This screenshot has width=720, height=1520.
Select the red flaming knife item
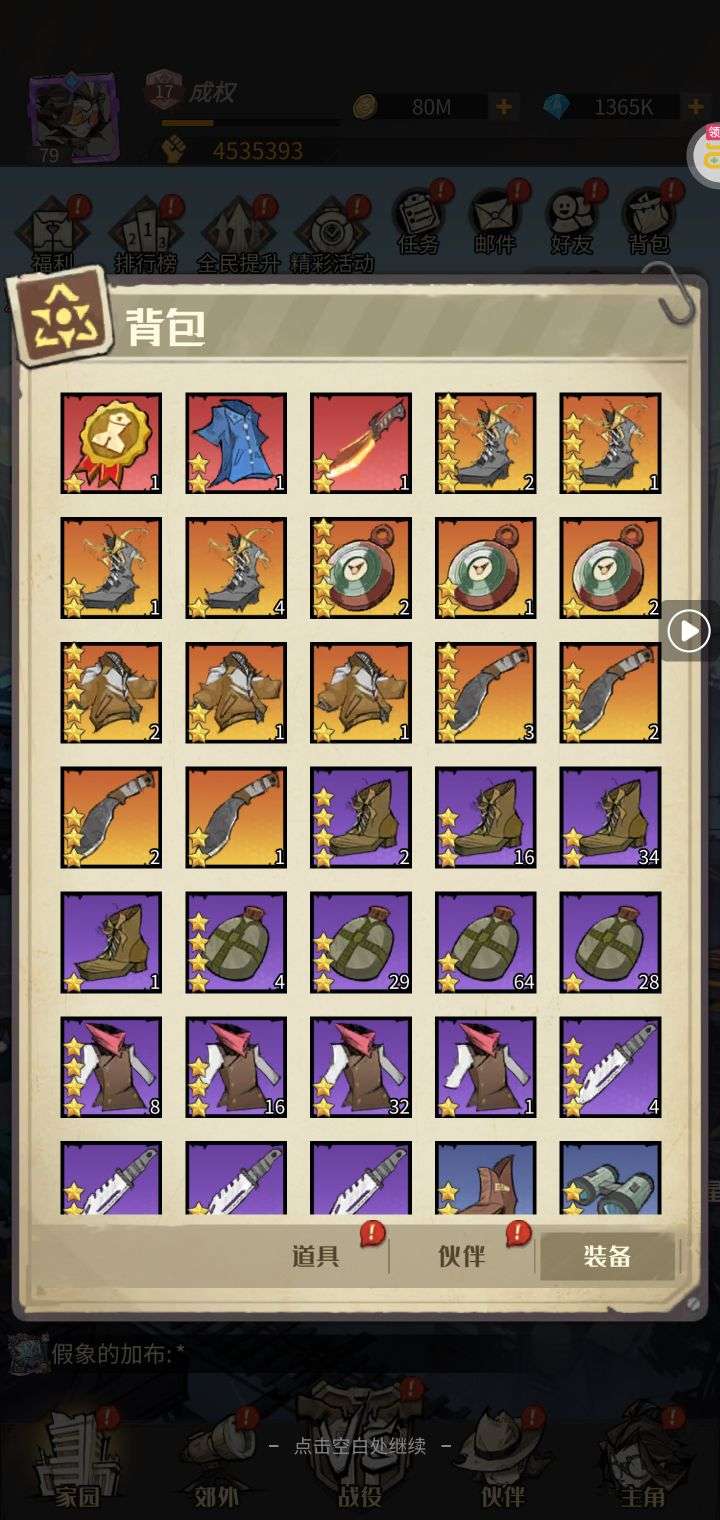click(x=361, y=443)
